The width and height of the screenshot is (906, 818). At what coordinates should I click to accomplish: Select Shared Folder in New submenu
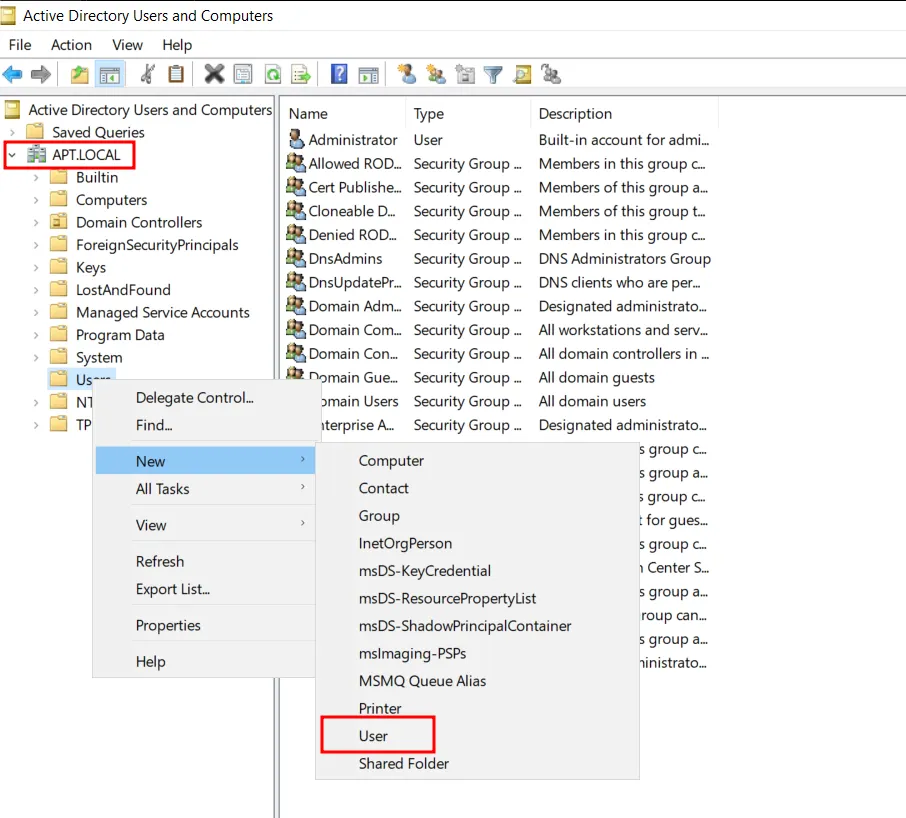pyautogui.click(x=477, y=763)
